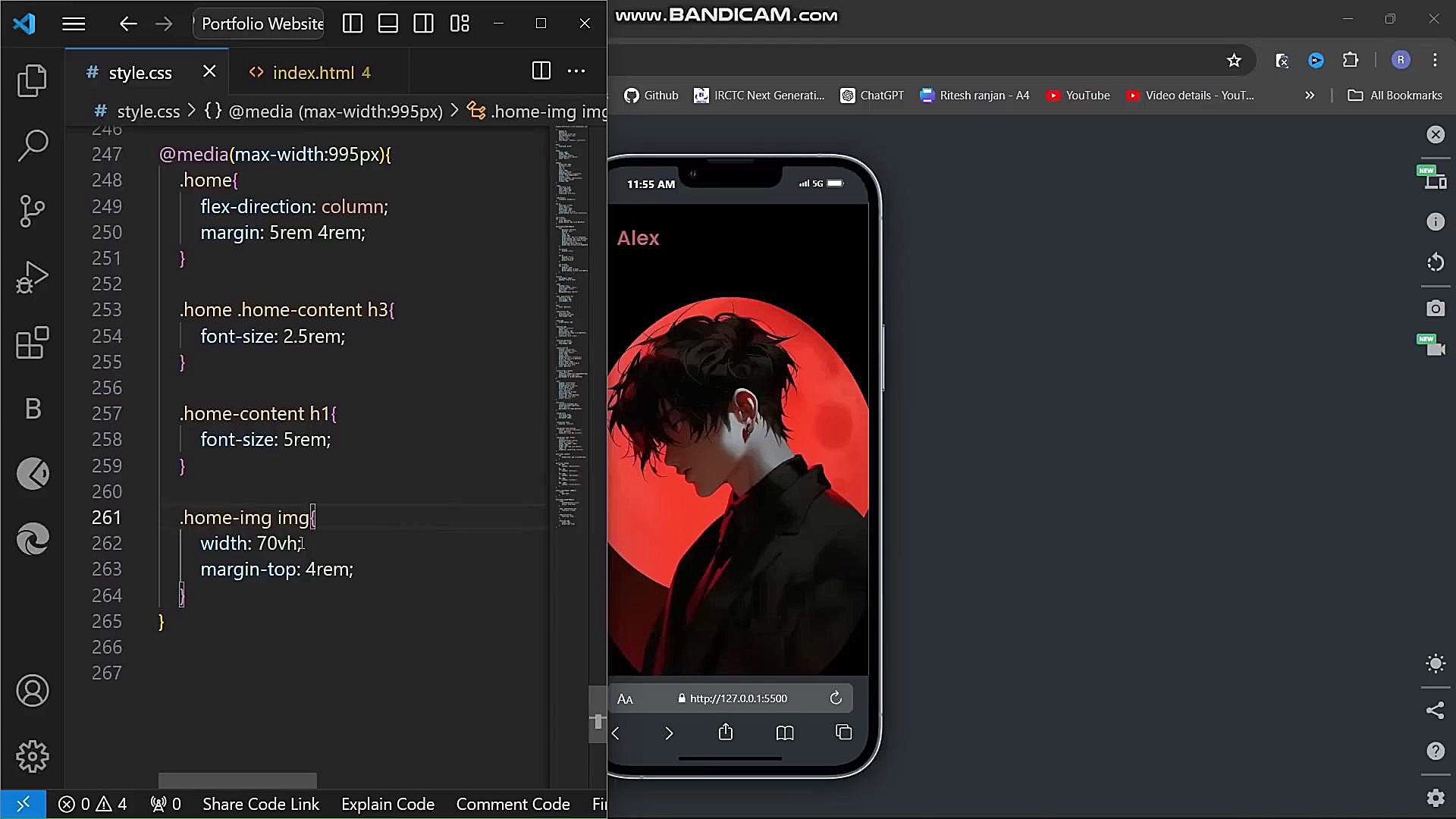Image resolution: width=1456 pixels, height=819 pixels.
Task: Click the 'width: 70vh;' code line
Action: (251, 544)
